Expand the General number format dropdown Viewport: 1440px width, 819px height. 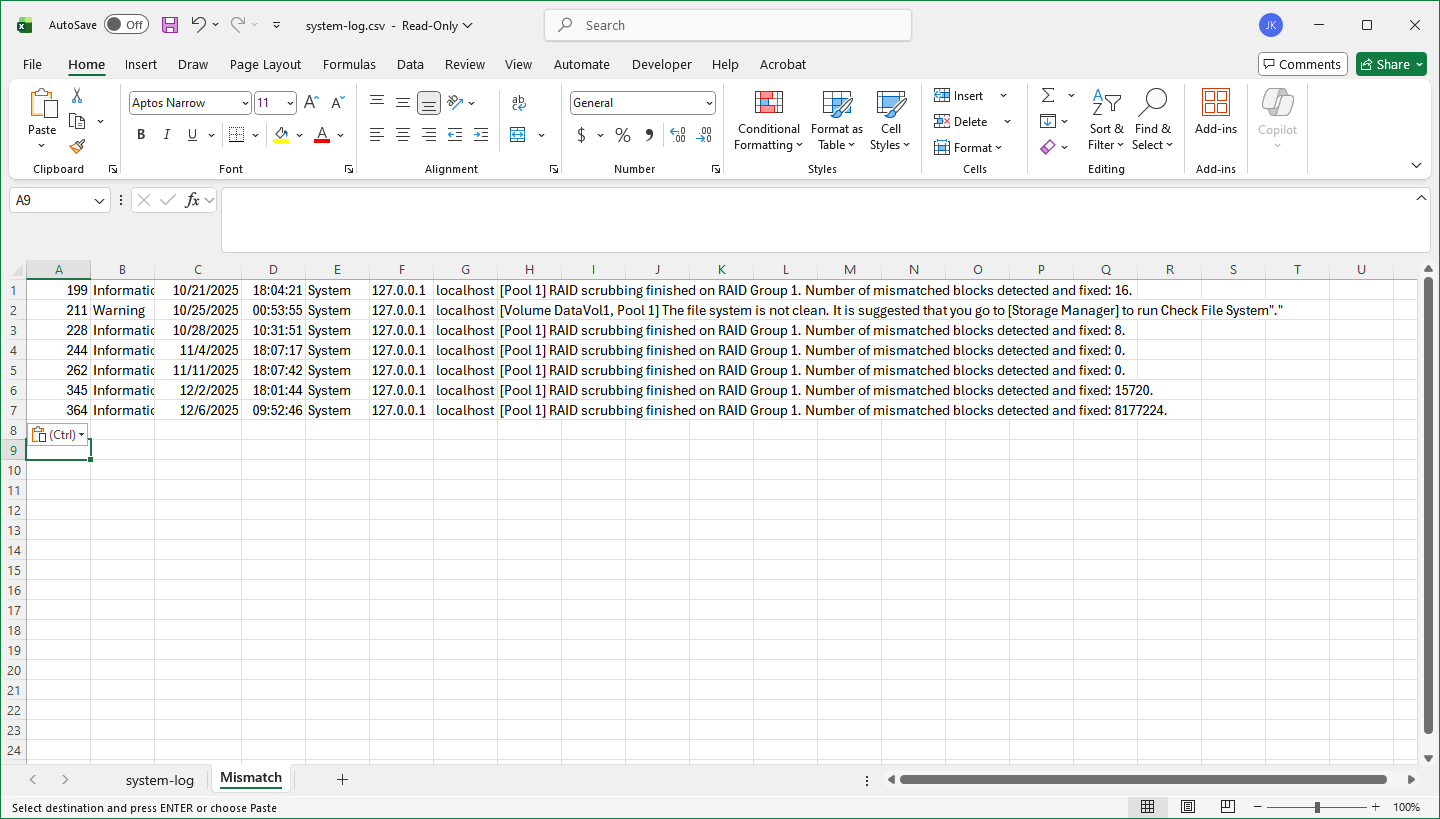pyautogui.click(x=709, y=103)
